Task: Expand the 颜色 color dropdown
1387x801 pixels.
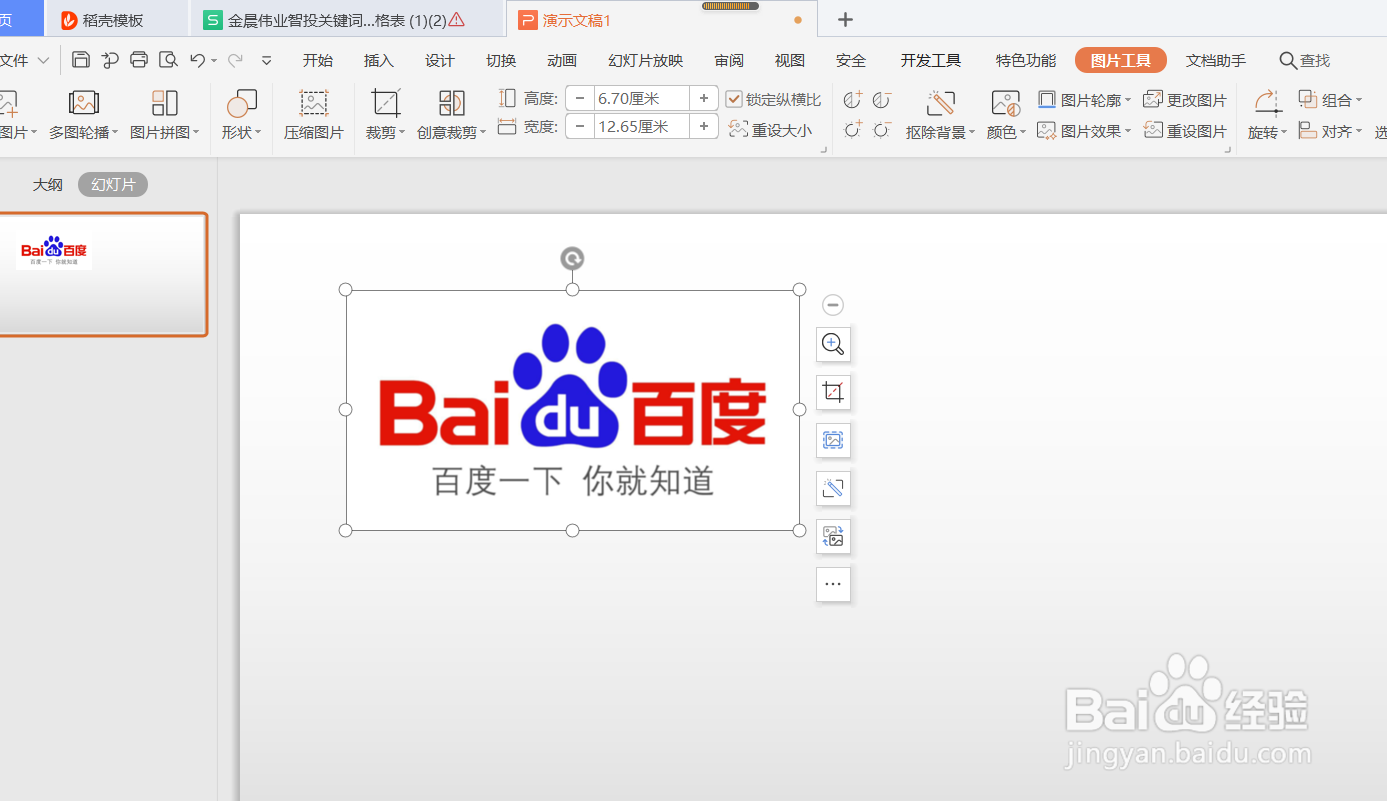Action: click(1005, 130)
